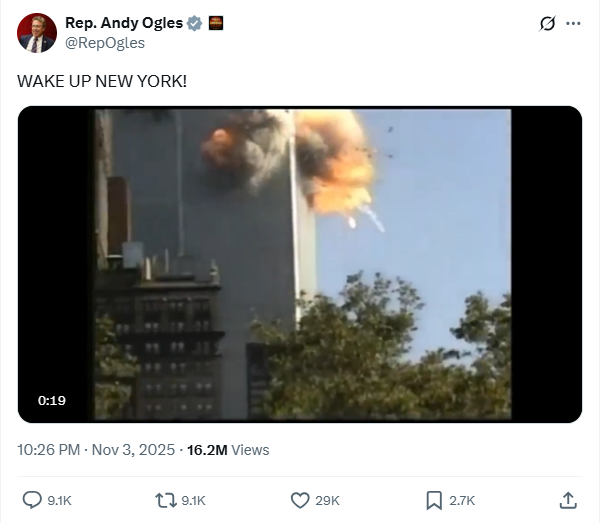View the 16.2M Views analytics
Image resolution: width=604 pixels, height=523 pixels.
228,450
